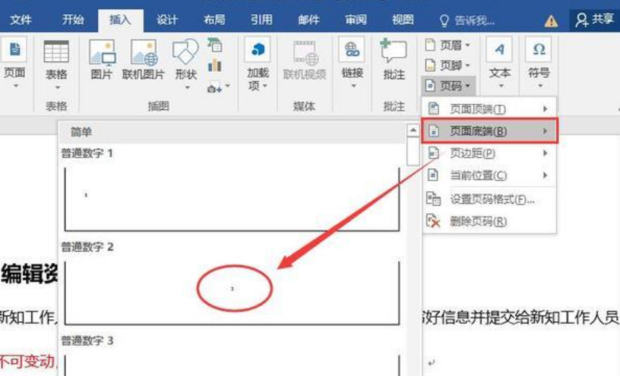This screenshot has height=376, width=620.
Task: Click the 表格 group label
Action: [x=57, y=106]
